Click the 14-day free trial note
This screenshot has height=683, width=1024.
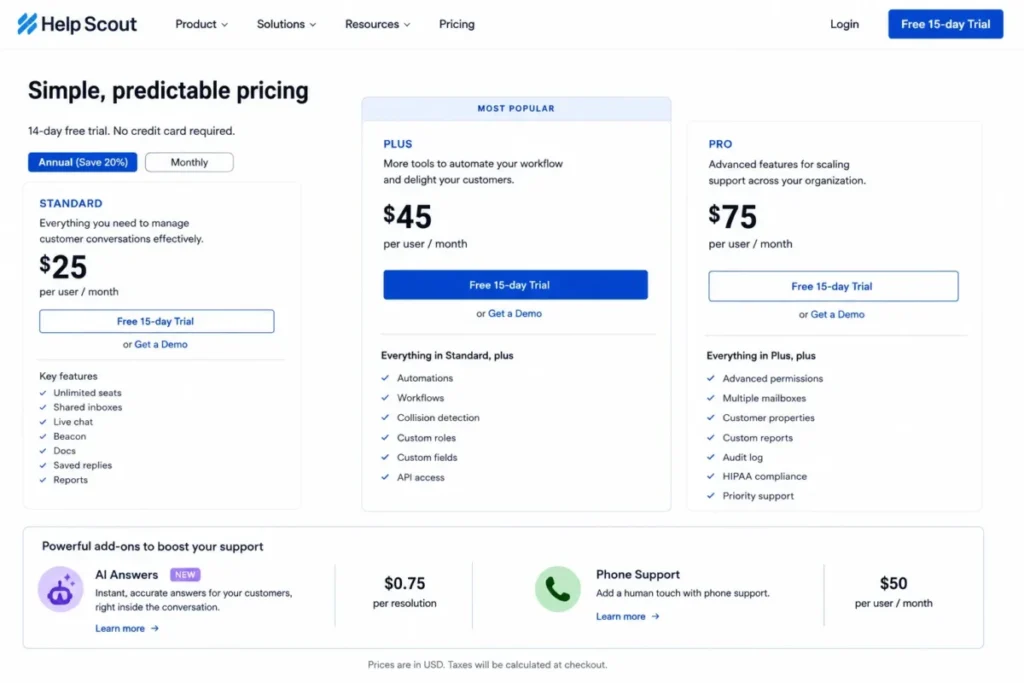131,131
